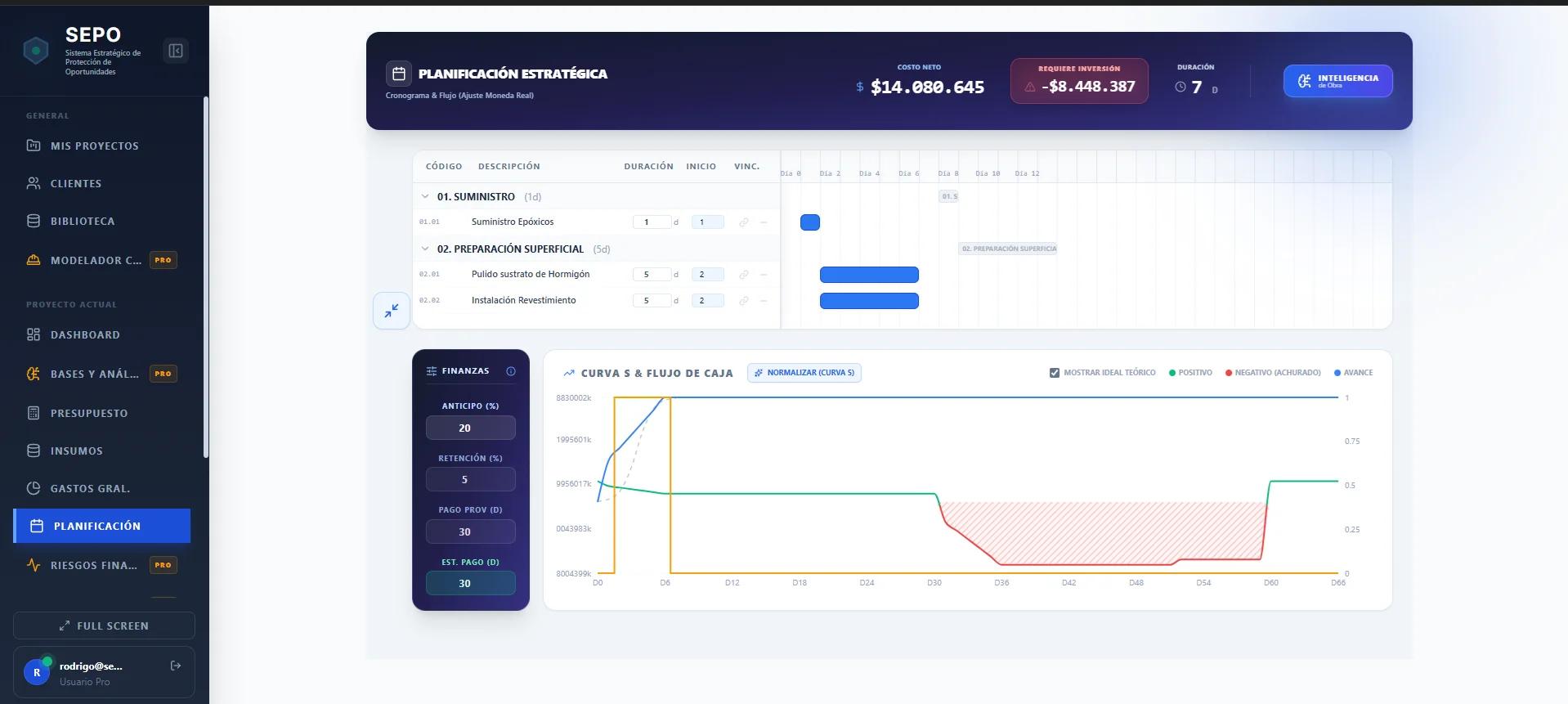1568x704 pixels.
Task: Collapse the 01. Suministro group
Action: pos(425,197)
